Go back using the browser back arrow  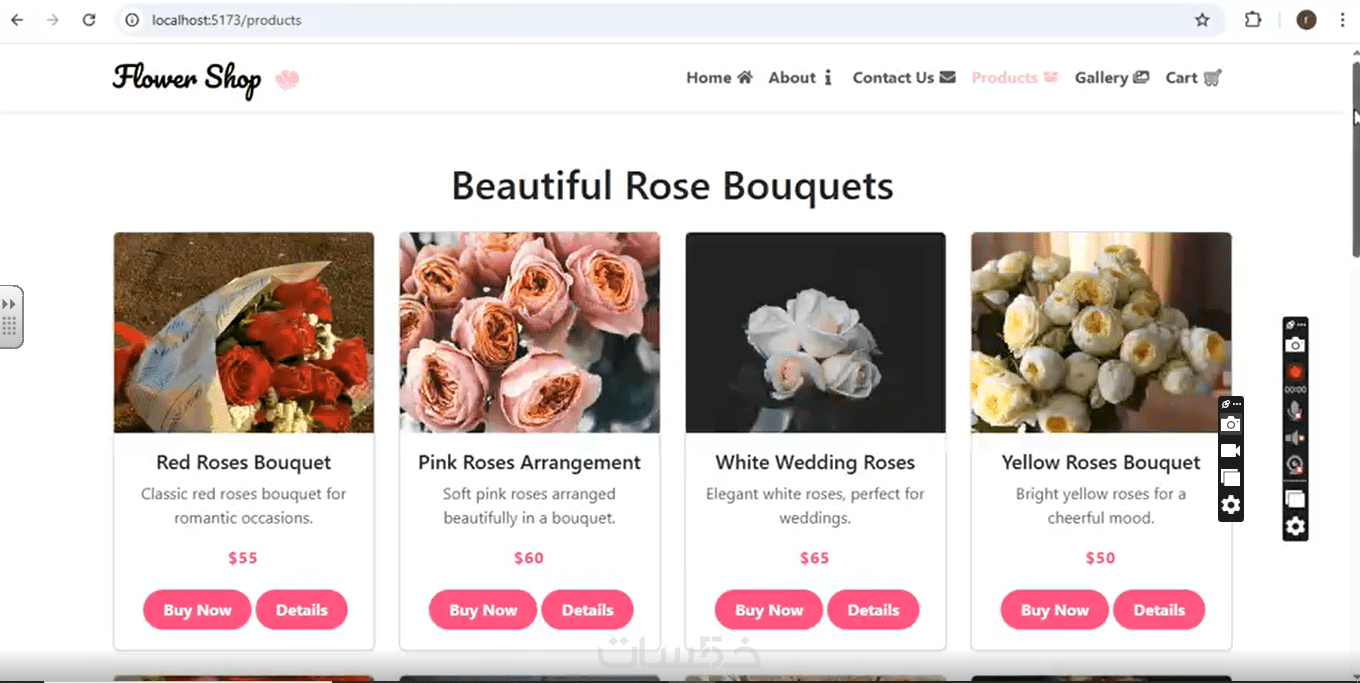[17, 20]
